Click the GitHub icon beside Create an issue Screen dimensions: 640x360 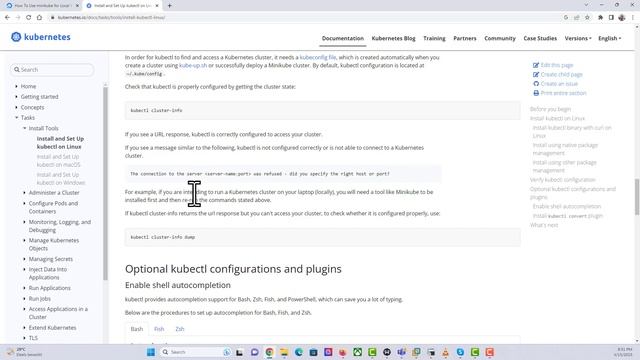pos(536,84)
